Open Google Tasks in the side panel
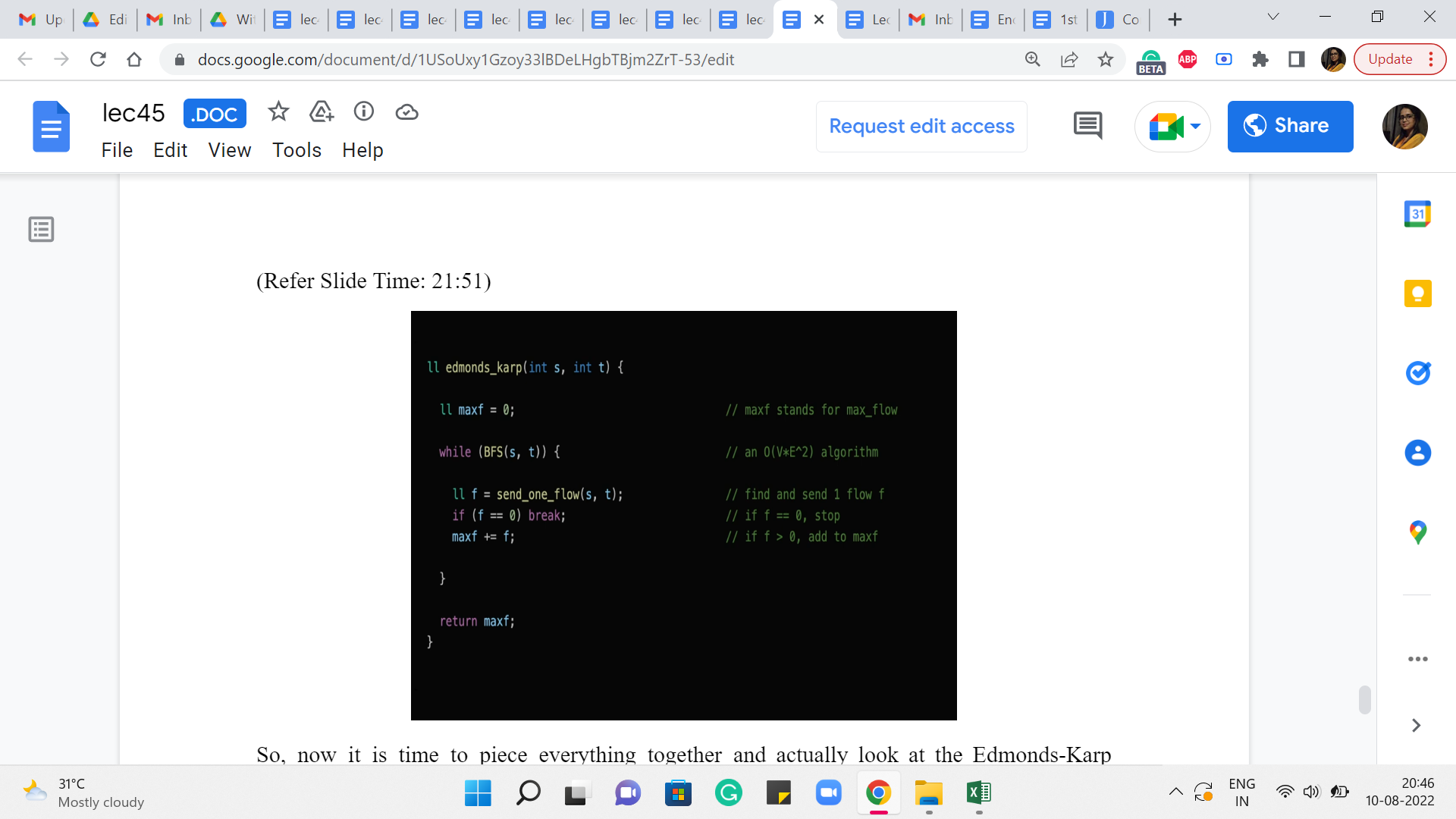1456x819 pixels. pyautogui.click(x=1417, y=373)
